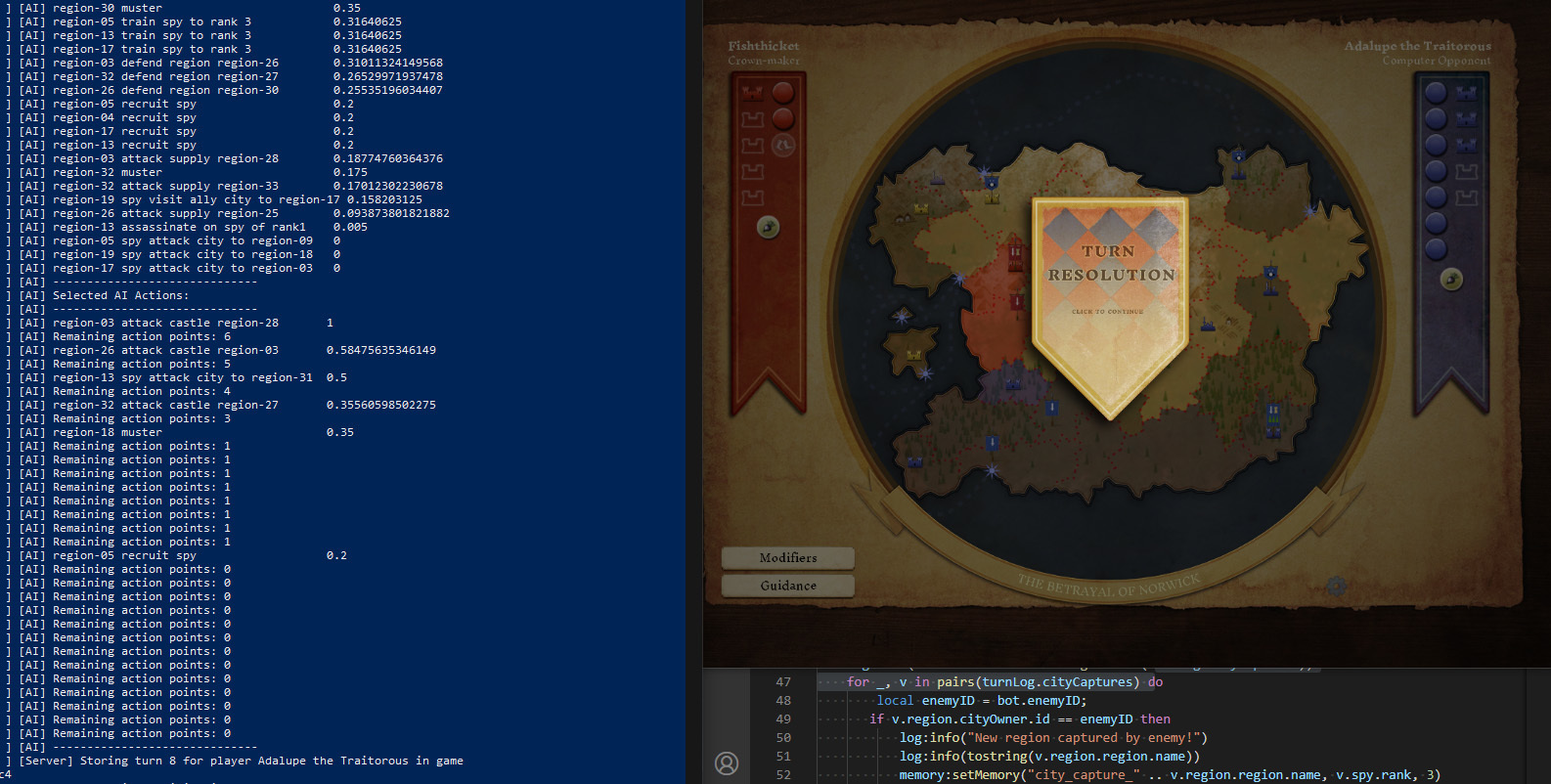Select the red army banner on red region

coord(1015,256)
